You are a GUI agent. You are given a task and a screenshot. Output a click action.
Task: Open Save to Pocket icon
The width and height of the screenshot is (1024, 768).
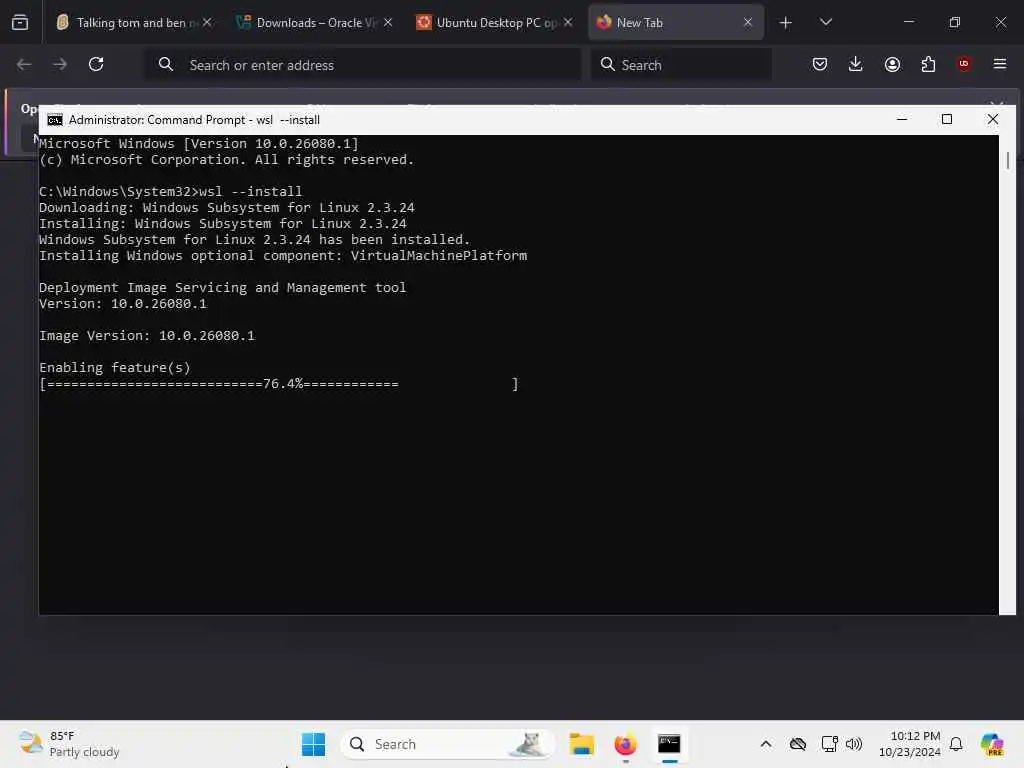point(820,64)
